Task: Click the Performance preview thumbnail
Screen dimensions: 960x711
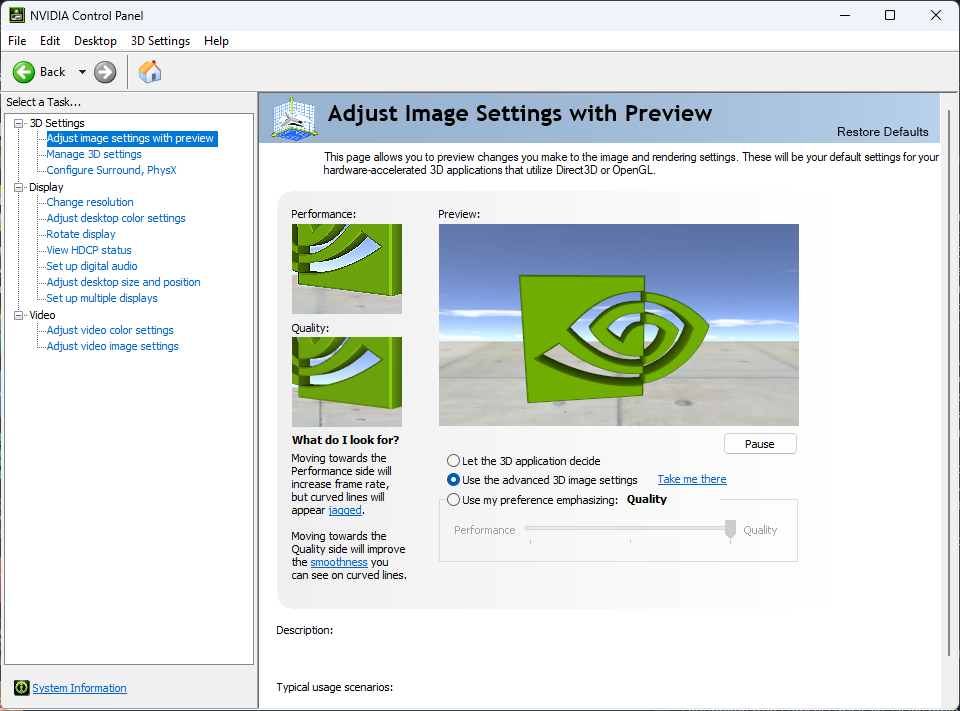Action: (346, 268)
